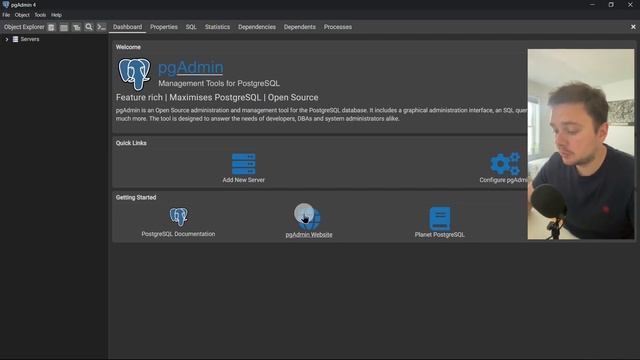Open the File menu

tap(6, 15)
